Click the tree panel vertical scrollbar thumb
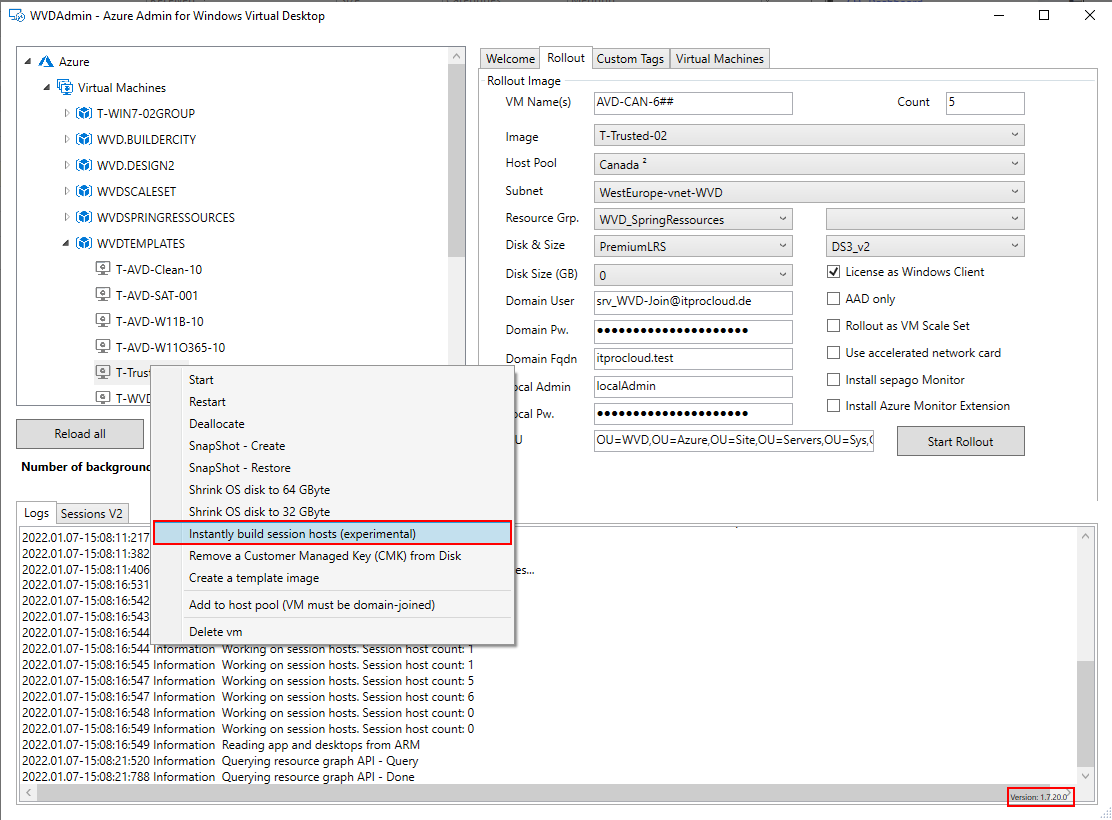1112x820 pixels. point(457,160)
